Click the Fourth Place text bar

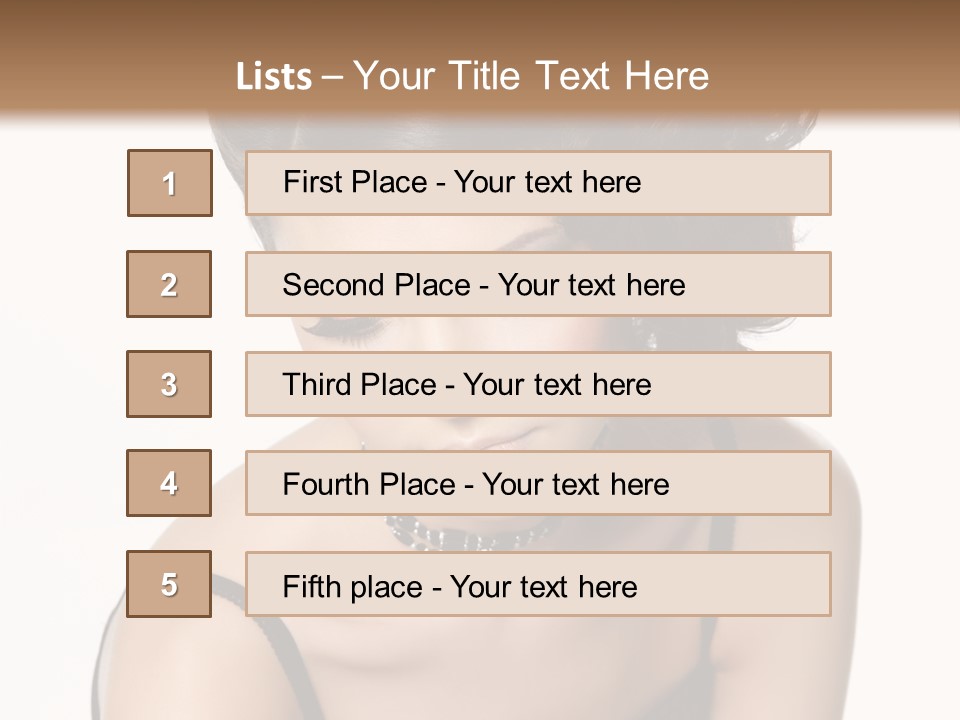tap(538, 483)
